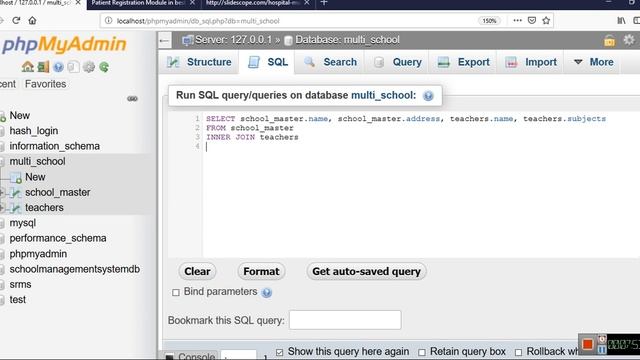Viewport: 640px width, 360px height.
Task: Bookmark this page with star icon
Action: pyautogui.click(x=546, y=20)
